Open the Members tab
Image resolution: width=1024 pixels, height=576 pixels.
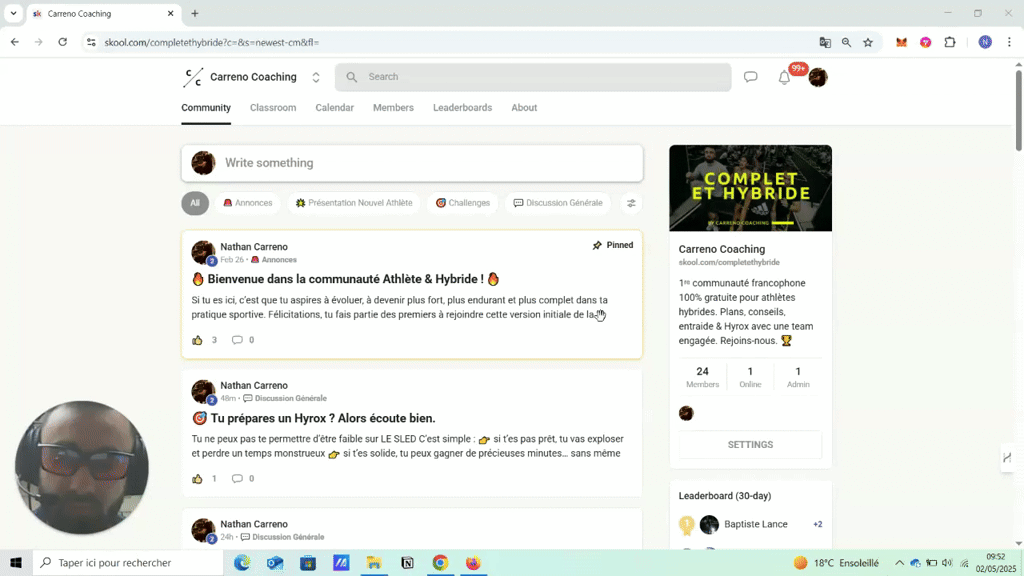pos(393,108)
